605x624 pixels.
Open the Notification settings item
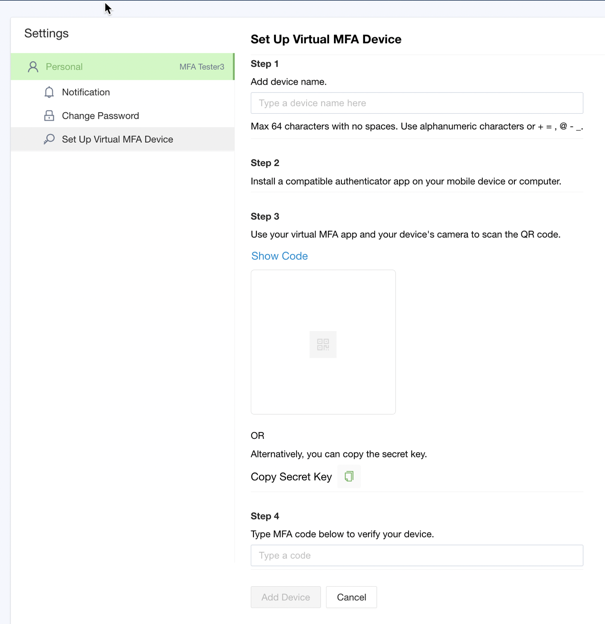coord(86,92)
